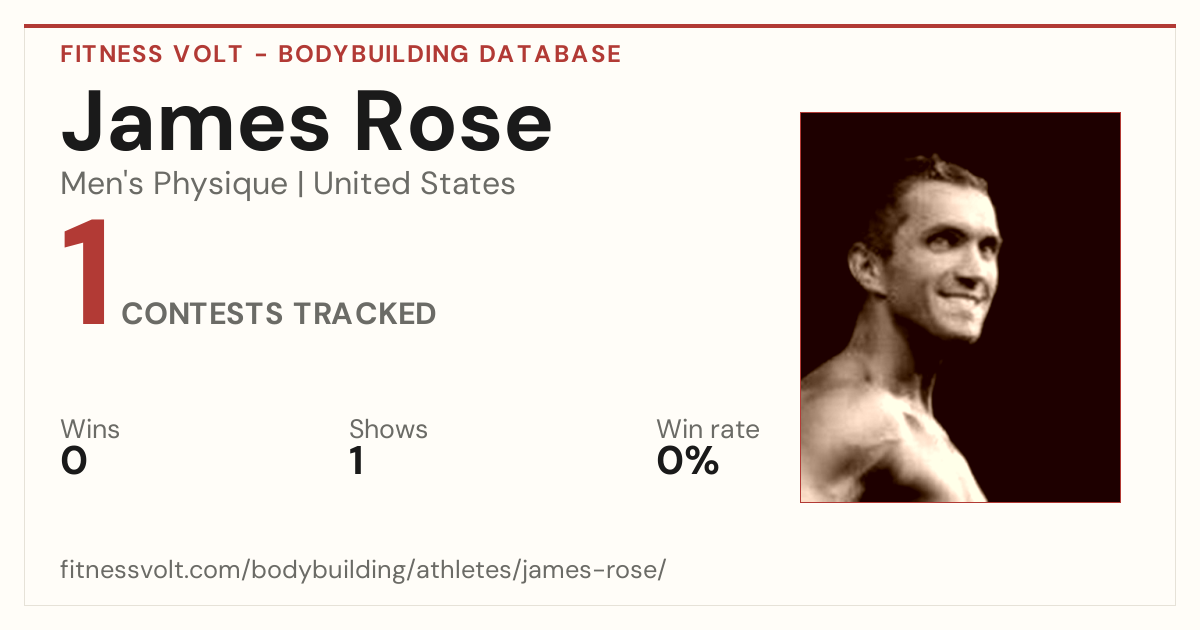The height and width of the screenshot is (630, 1200).
Task: Click the word Tracked beside the count
Action: pos(364,314)
